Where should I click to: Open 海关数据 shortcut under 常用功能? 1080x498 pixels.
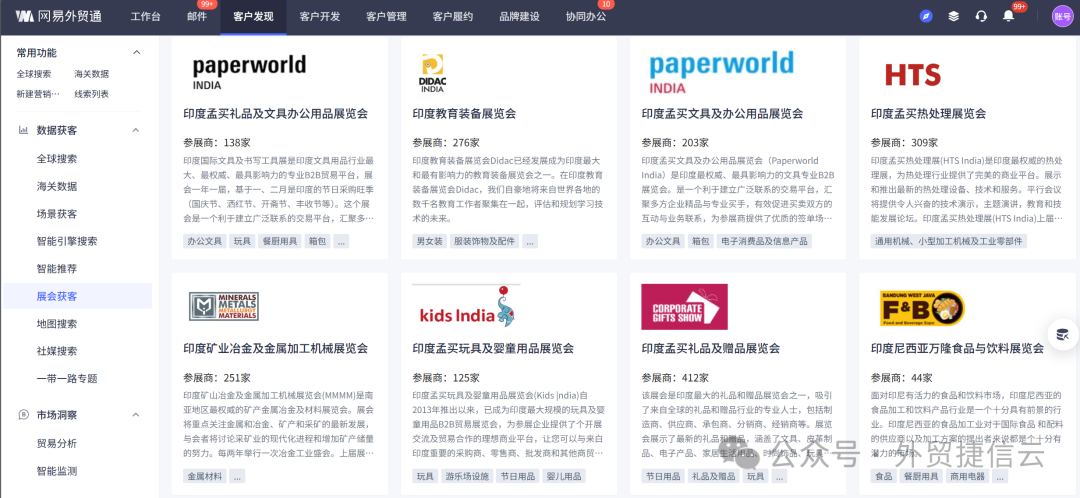click(x=92, y=74)
